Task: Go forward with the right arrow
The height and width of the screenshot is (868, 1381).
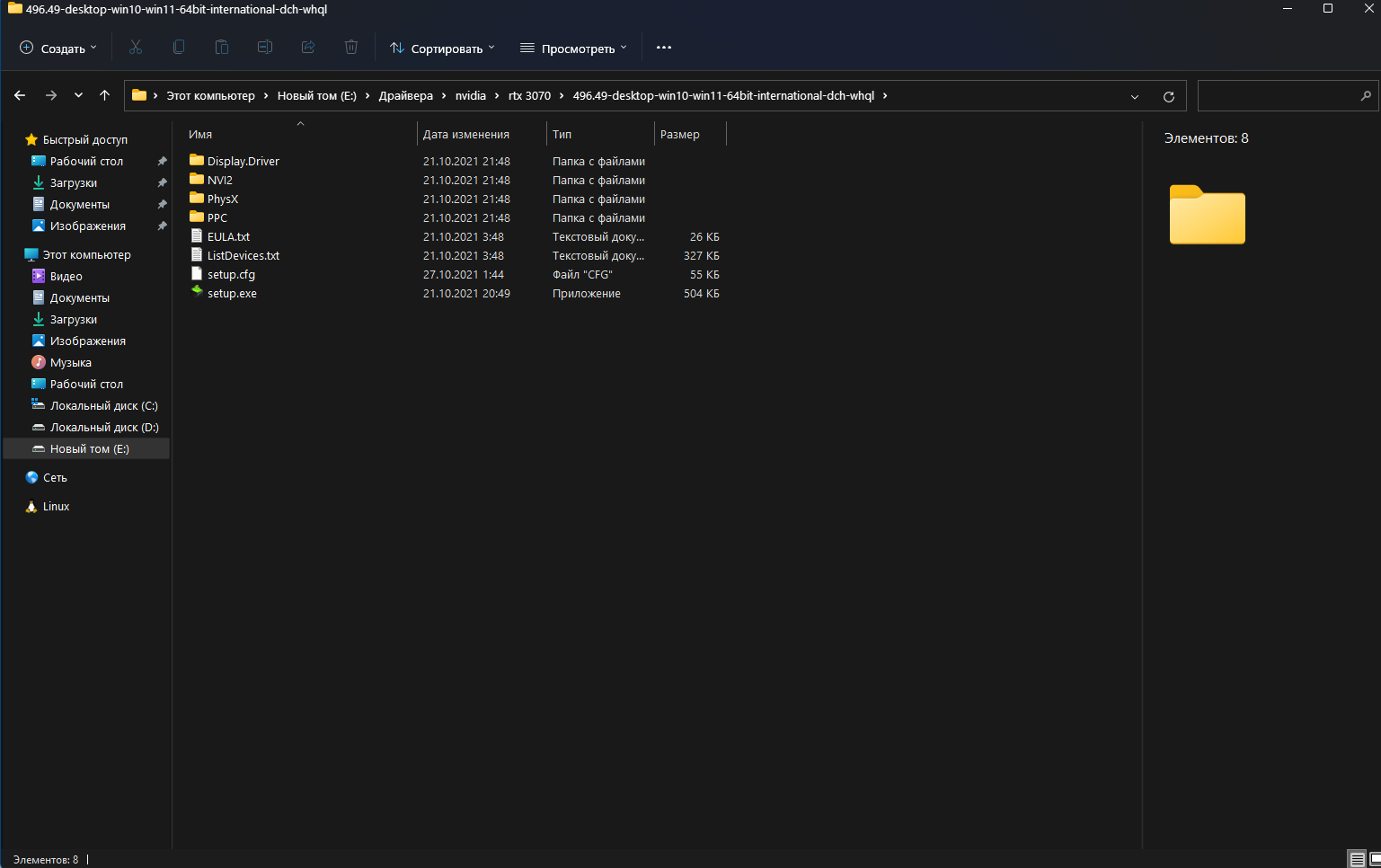Action: 51,95
